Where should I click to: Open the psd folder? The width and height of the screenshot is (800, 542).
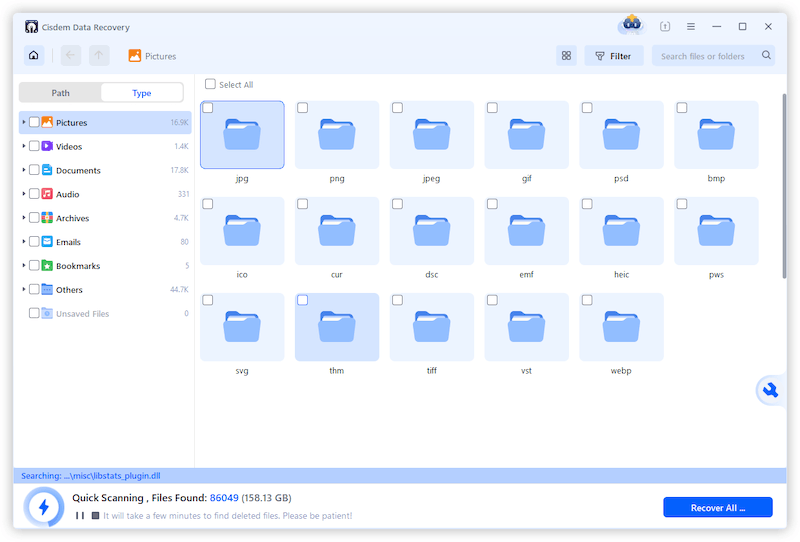pyautogui.click(x=621, y=135)
